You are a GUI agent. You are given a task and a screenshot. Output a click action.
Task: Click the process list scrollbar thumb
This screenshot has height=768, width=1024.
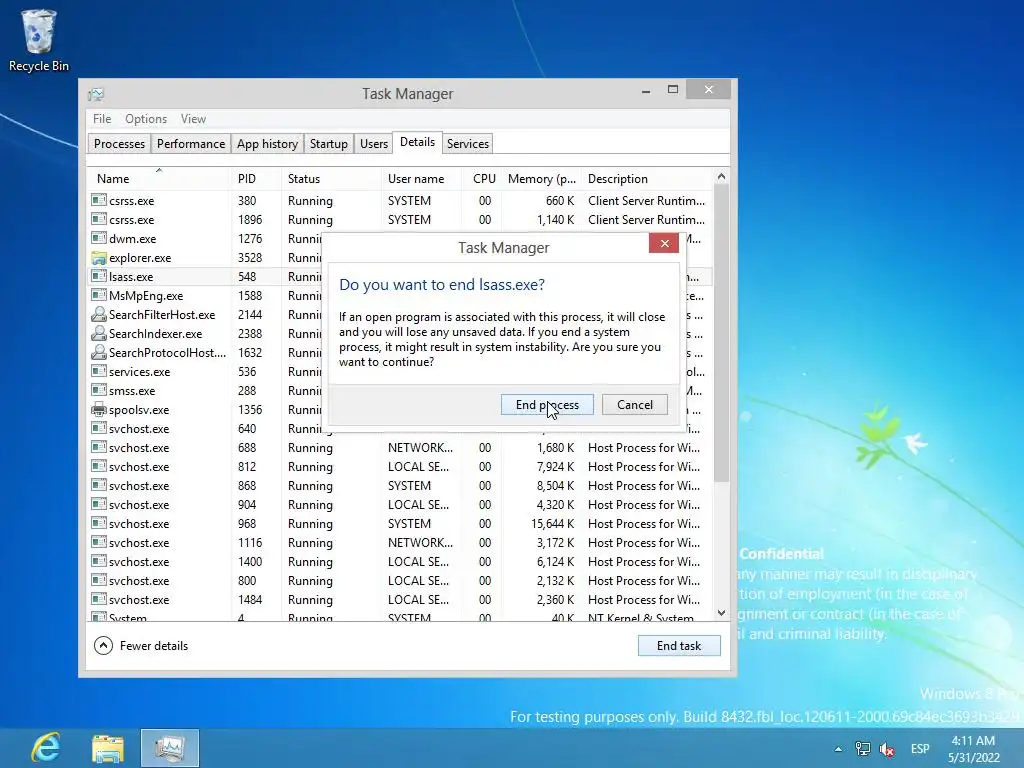pos(721,333)
